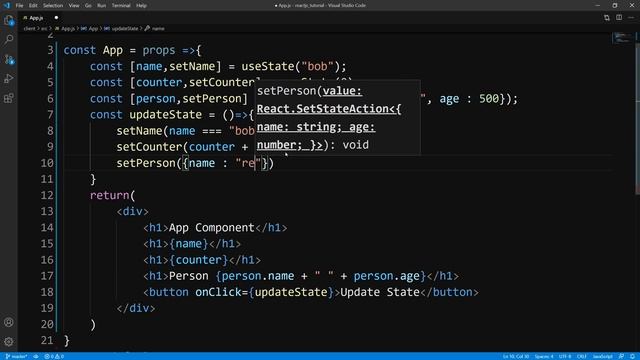Image resolution: width=640 pixels, height=360 pixels.
Task: Click closing </div> tag on line 19
Action: [x=136, y=308]
